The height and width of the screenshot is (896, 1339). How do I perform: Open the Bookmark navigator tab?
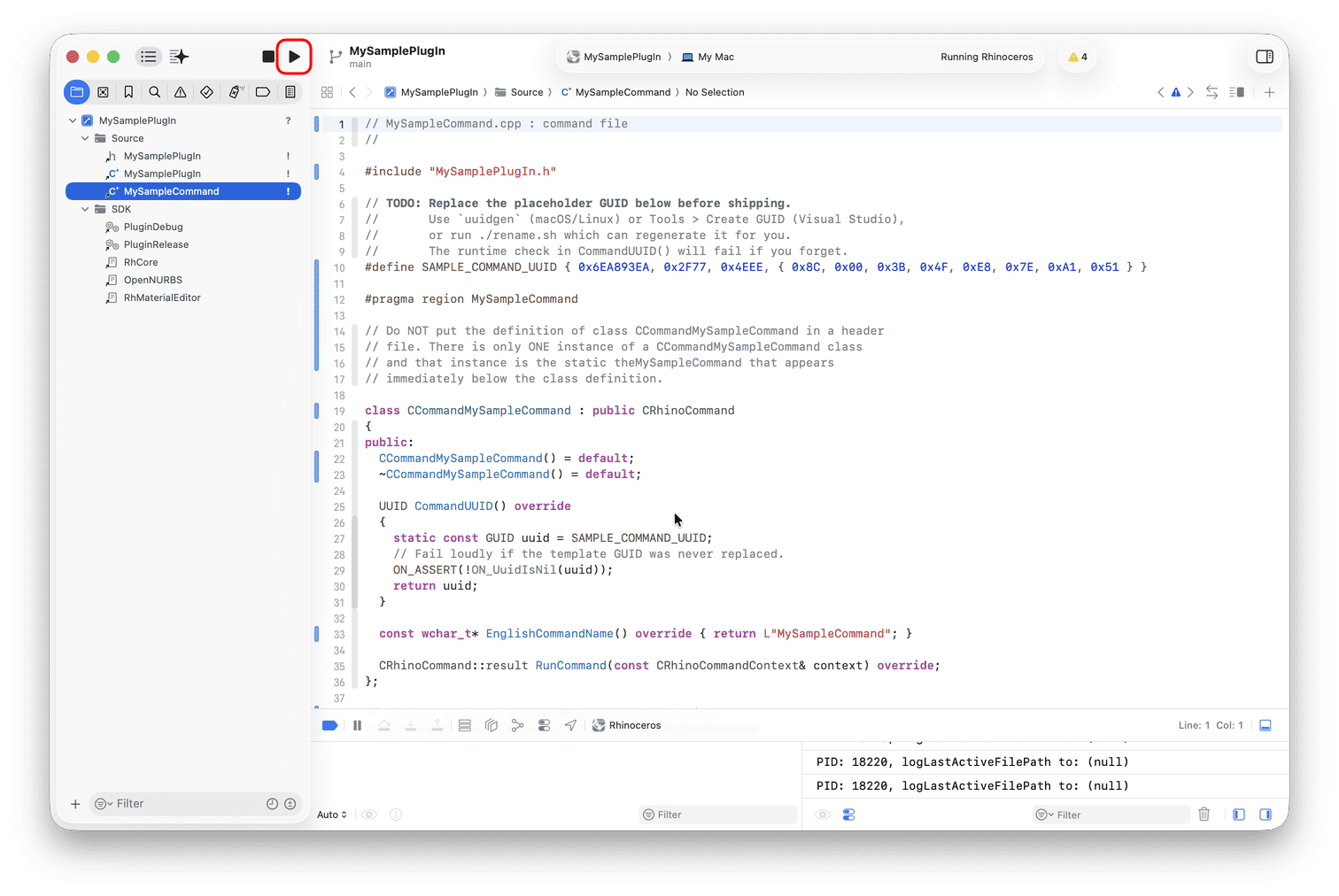click(128, 92)
